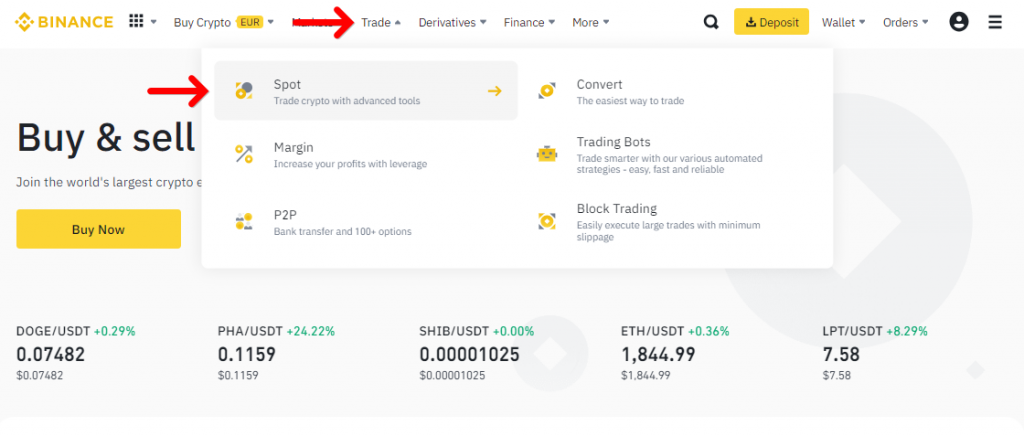Screen dimensions: 1024x436
Task: Click the Convert icon
Action: (546, 91)
